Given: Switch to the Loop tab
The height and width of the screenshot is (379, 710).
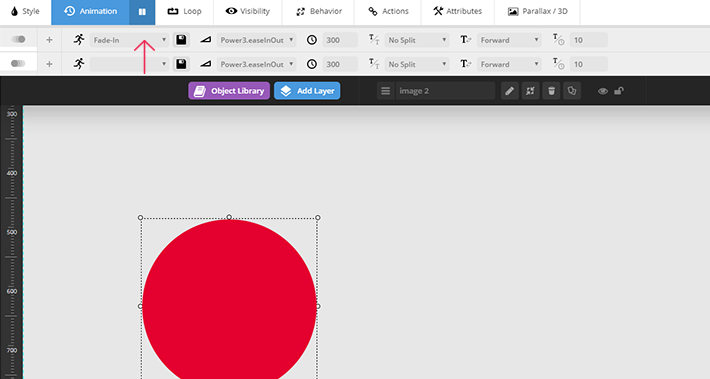Looking at the screenshot, I should coord(184,11).
